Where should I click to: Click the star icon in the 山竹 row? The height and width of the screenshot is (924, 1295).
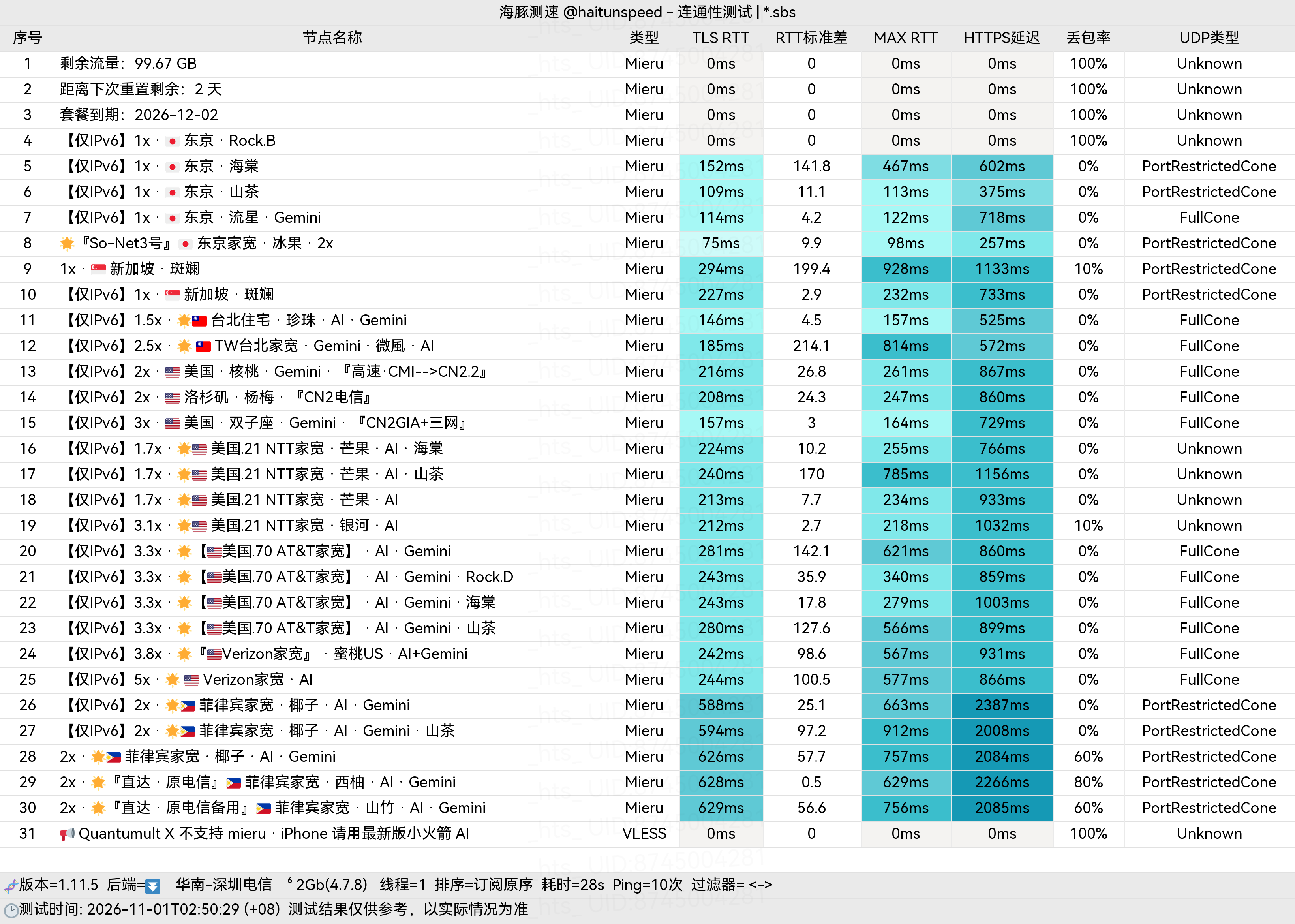click(98, 808)
